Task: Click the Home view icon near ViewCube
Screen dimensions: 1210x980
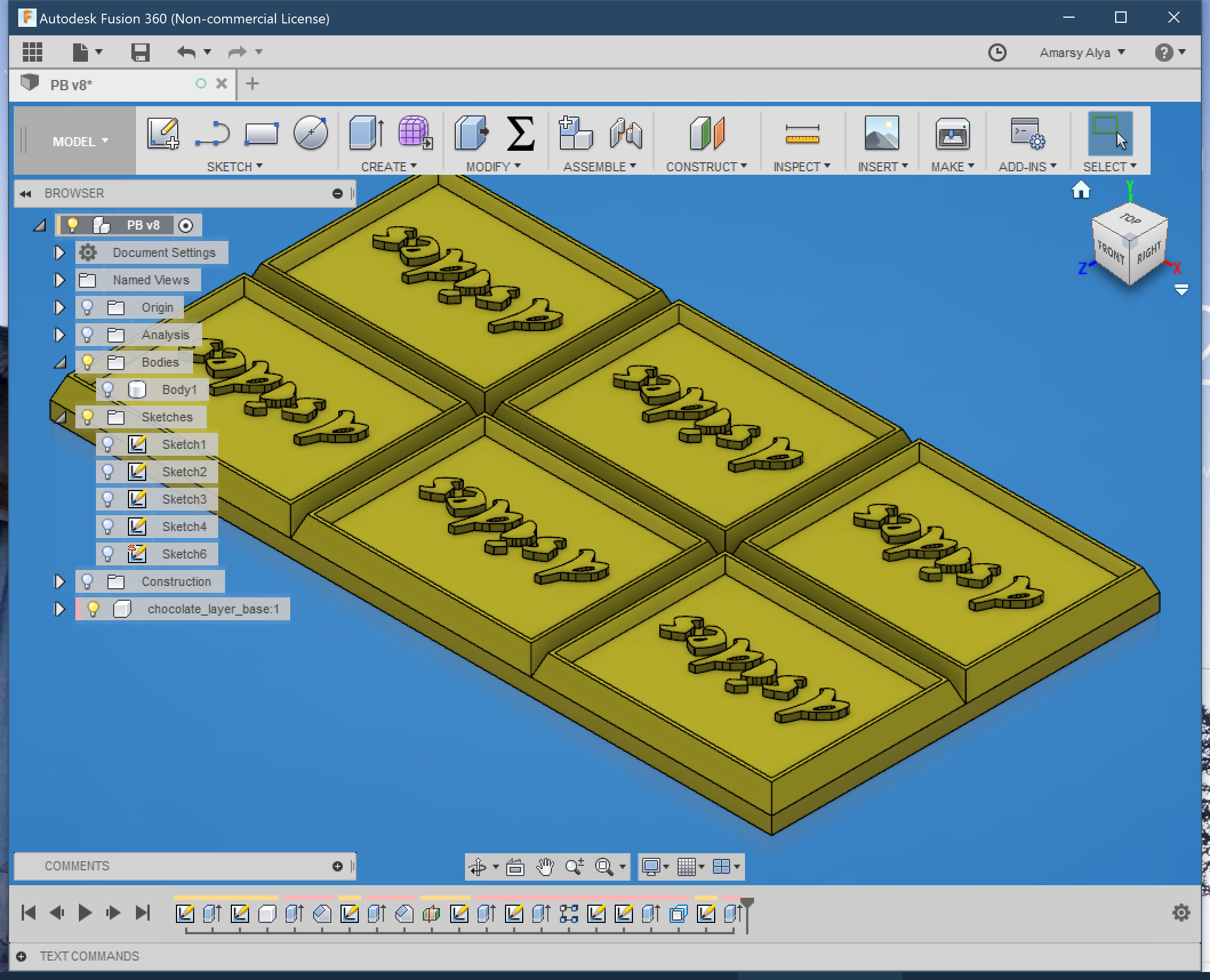Action: [x=1080, y=190]
